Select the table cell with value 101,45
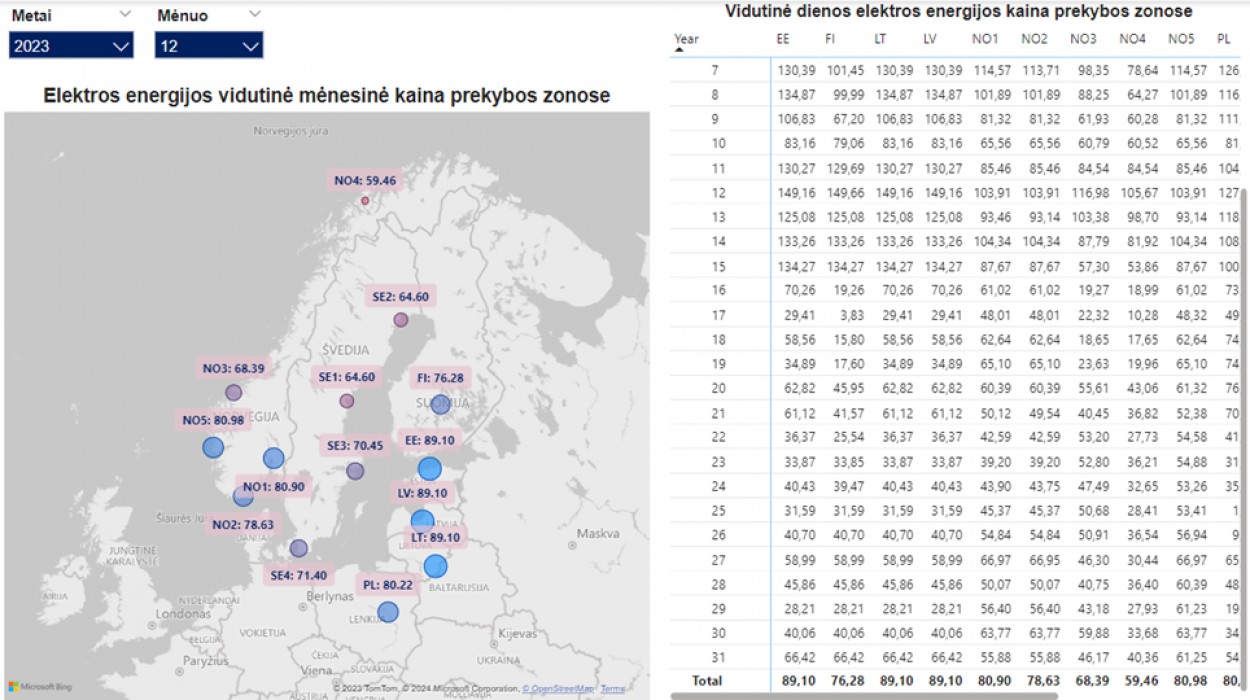This screenshot has width=1250, height=700. point(844,70)
